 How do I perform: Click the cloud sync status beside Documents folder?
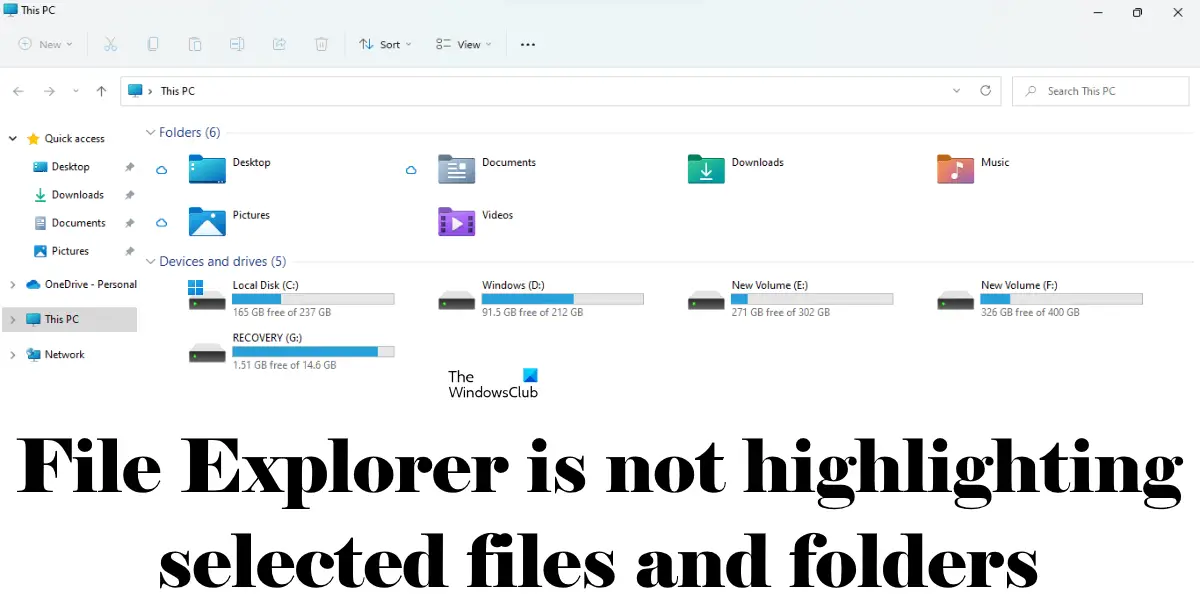click(x=411, y=170)
